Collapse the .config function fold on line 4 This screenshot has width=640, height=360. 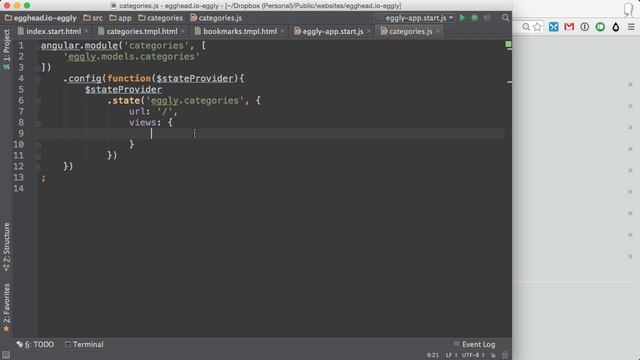point(38,79)
